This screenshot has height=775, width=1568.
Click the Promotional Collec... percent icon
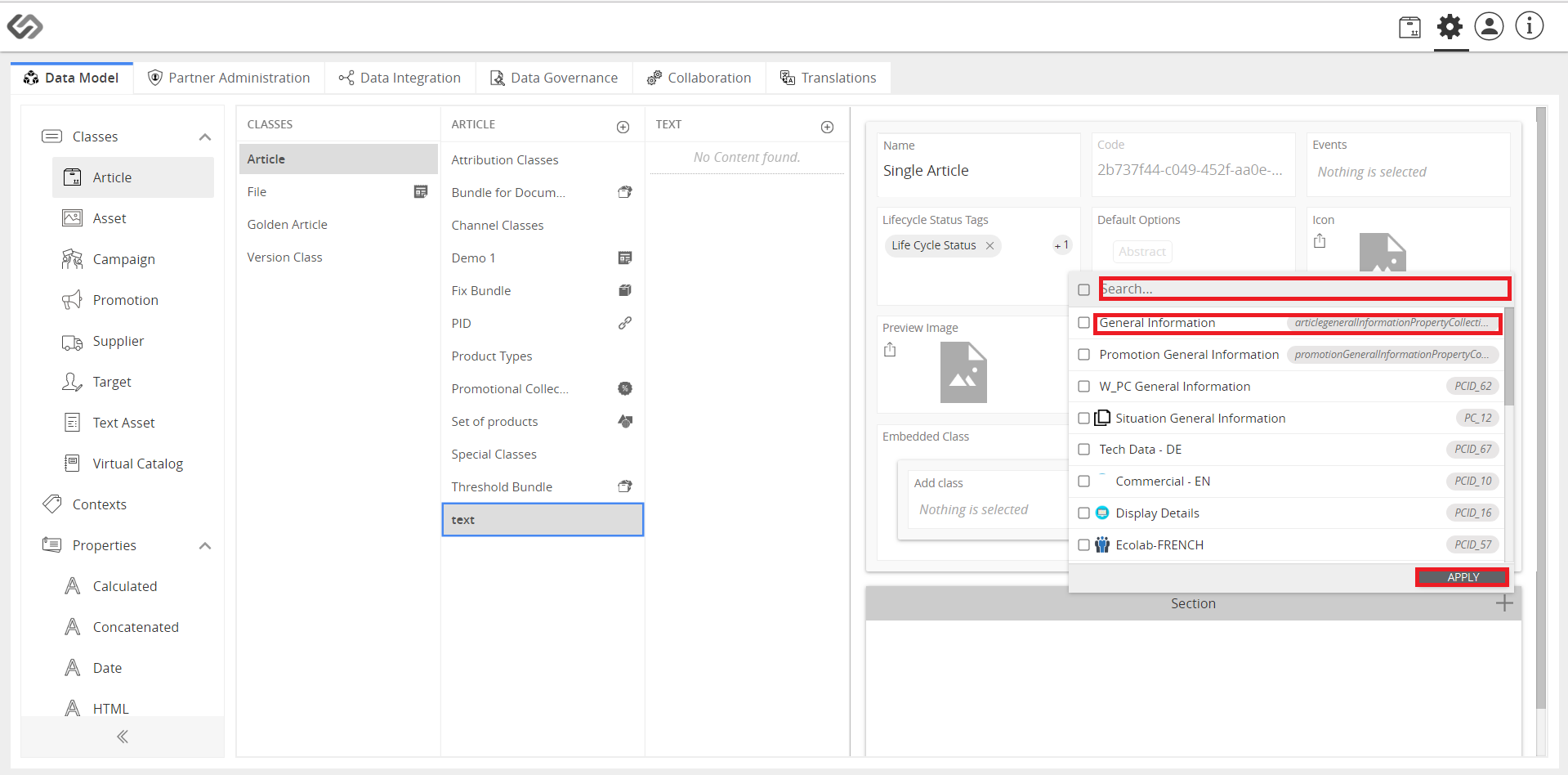click(x=625, y=388)
